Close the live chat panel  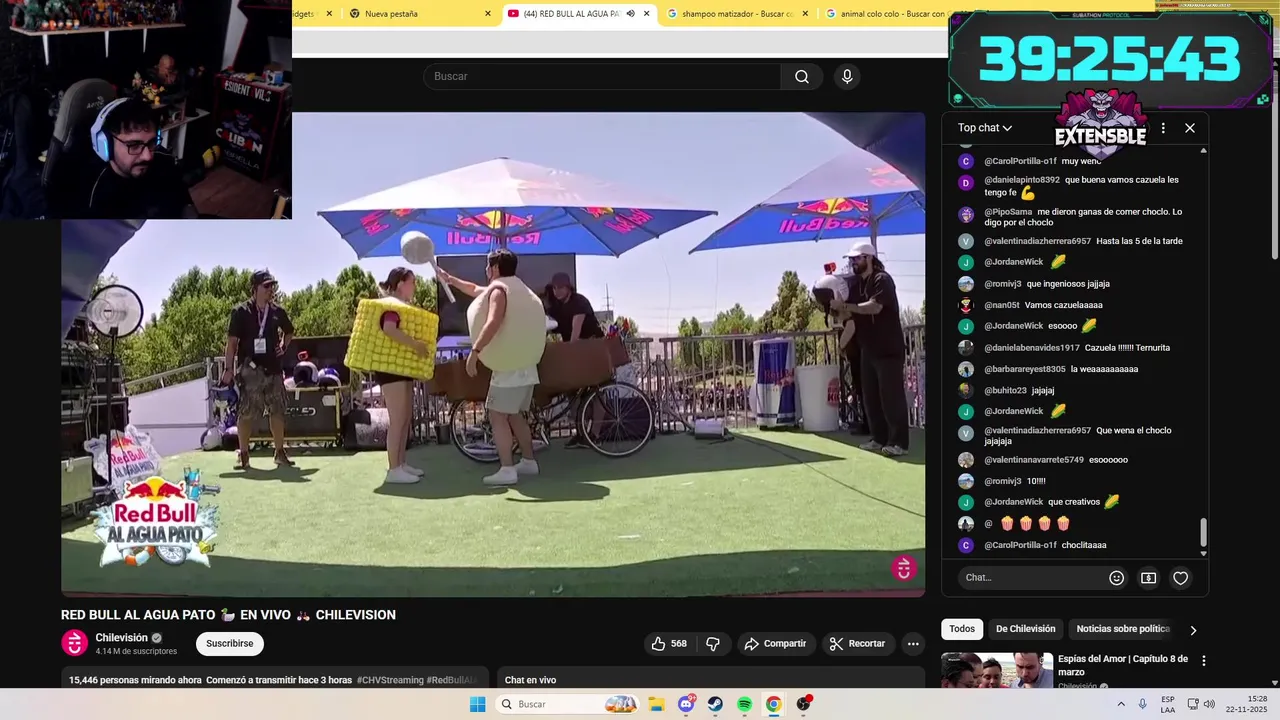click(x=1190, y=128)
